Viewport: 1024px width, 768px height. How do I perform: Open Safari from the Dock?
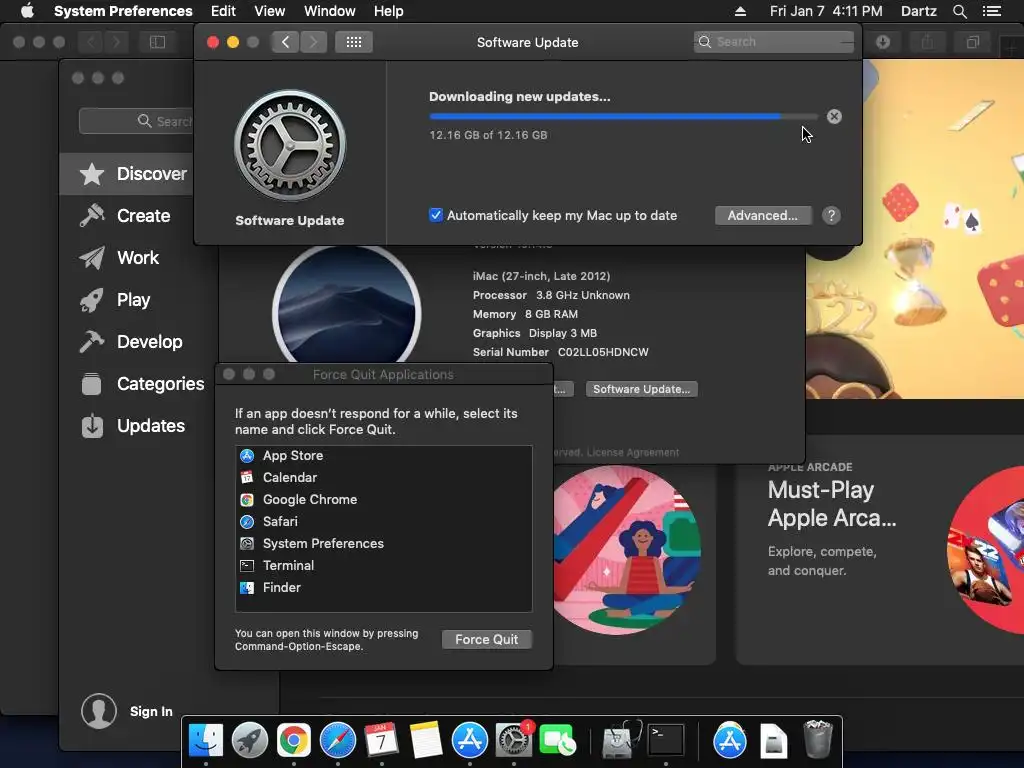click(x=337, y=741)
